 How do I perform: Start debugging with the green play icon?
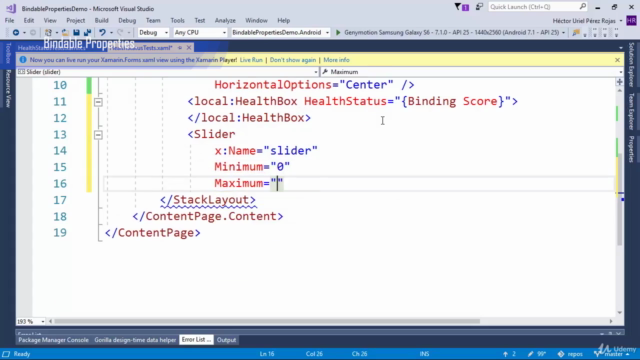point(338,33)
